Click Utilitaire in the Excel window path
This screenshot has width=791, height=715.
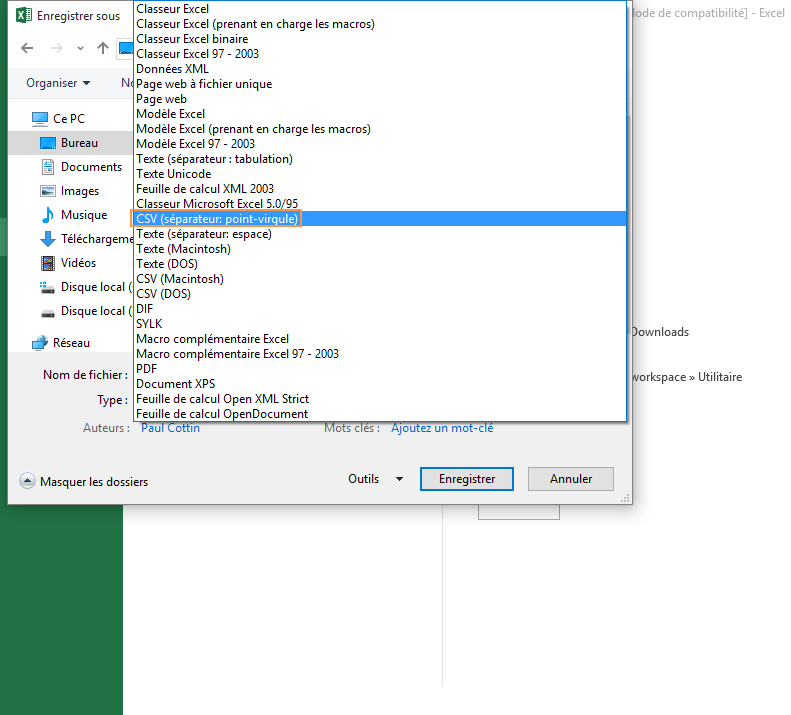click(x=720, y=377)
